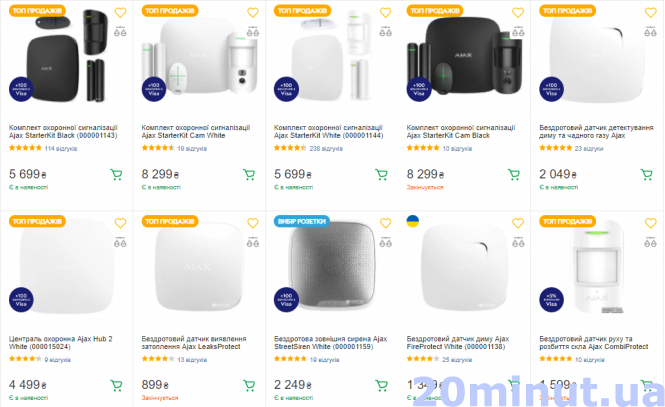Screen dimensions: 665x407
Task: Toggle wishlist heart for Ajax Hub 2 White
Action: (x=120, y=223)
